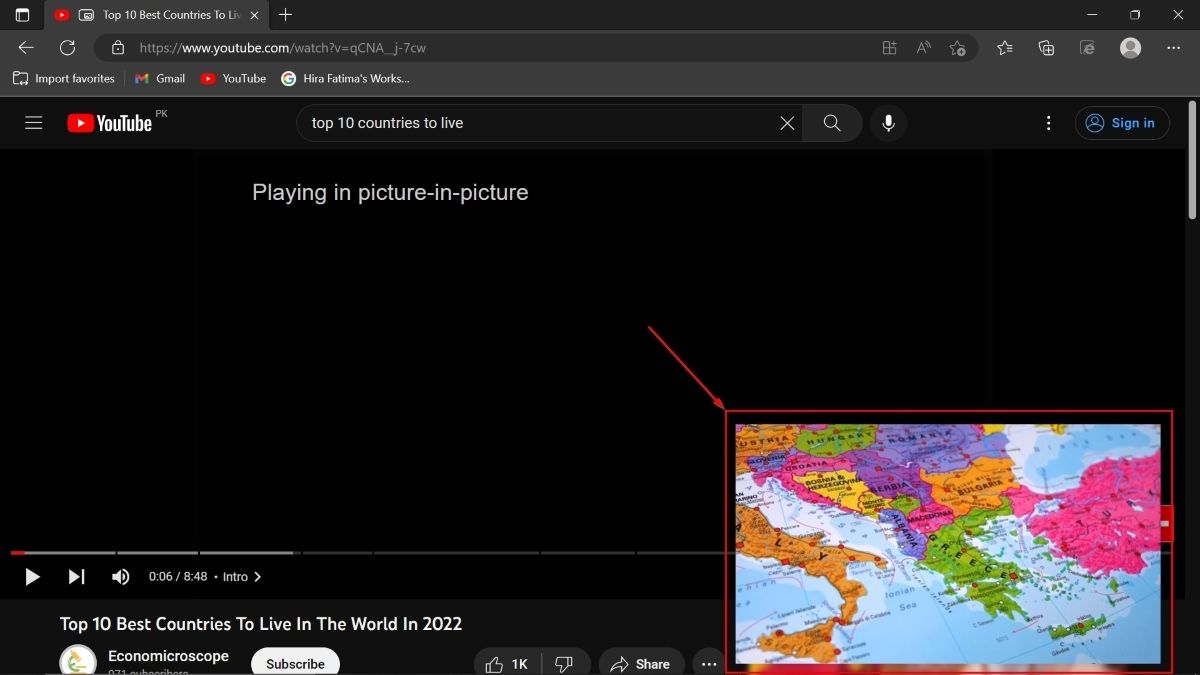The image size is (1200, 675).
Task: Start a voice search with the microphone icon
Action: coord(888,123)
